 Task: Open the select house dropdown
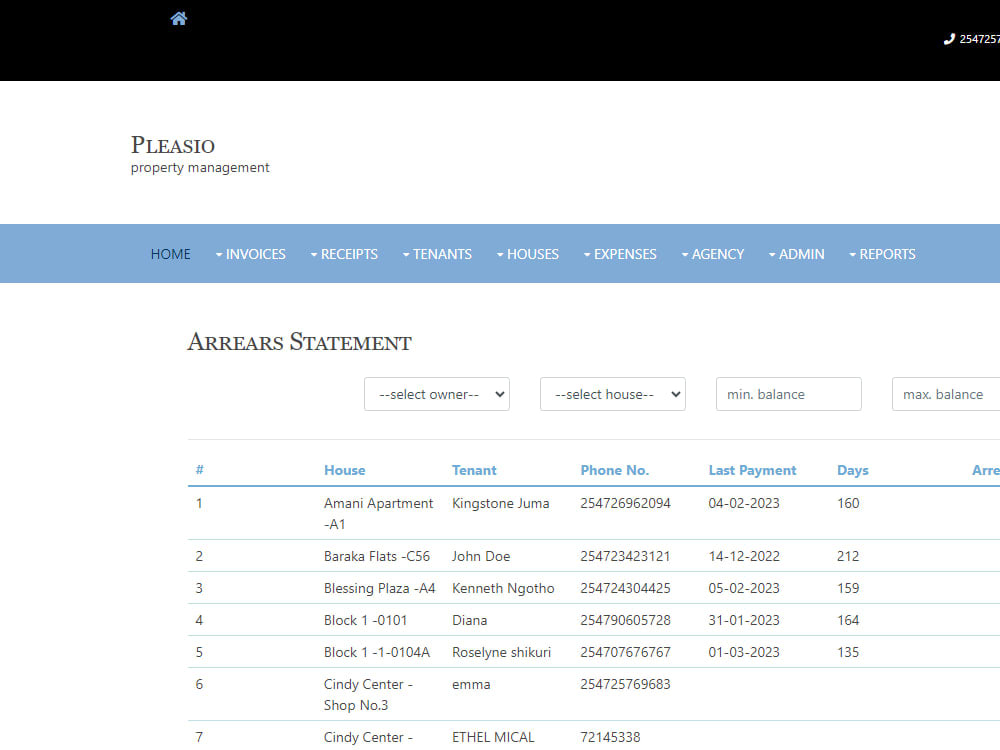click(612, 394)
